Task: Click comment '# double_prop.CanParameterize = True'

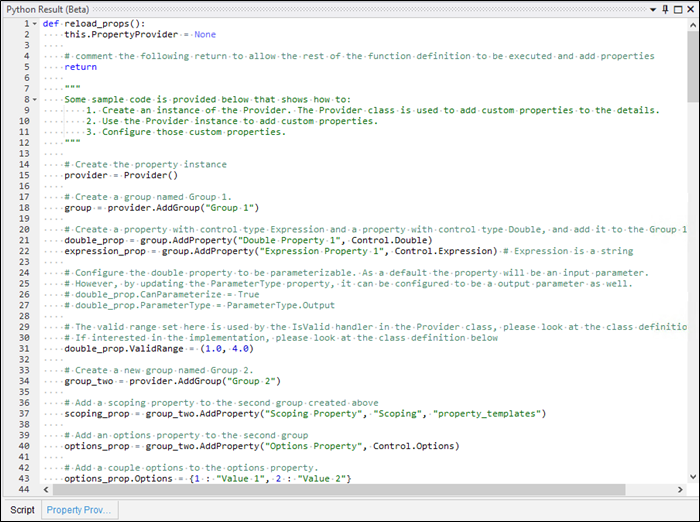Action: (x=162, y=294)
